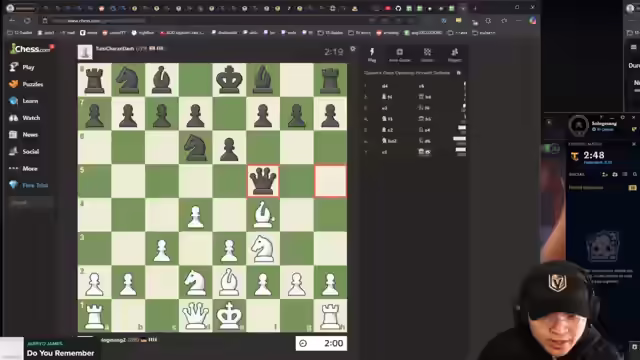Switch to the Play lightning tab

[372, 54]
